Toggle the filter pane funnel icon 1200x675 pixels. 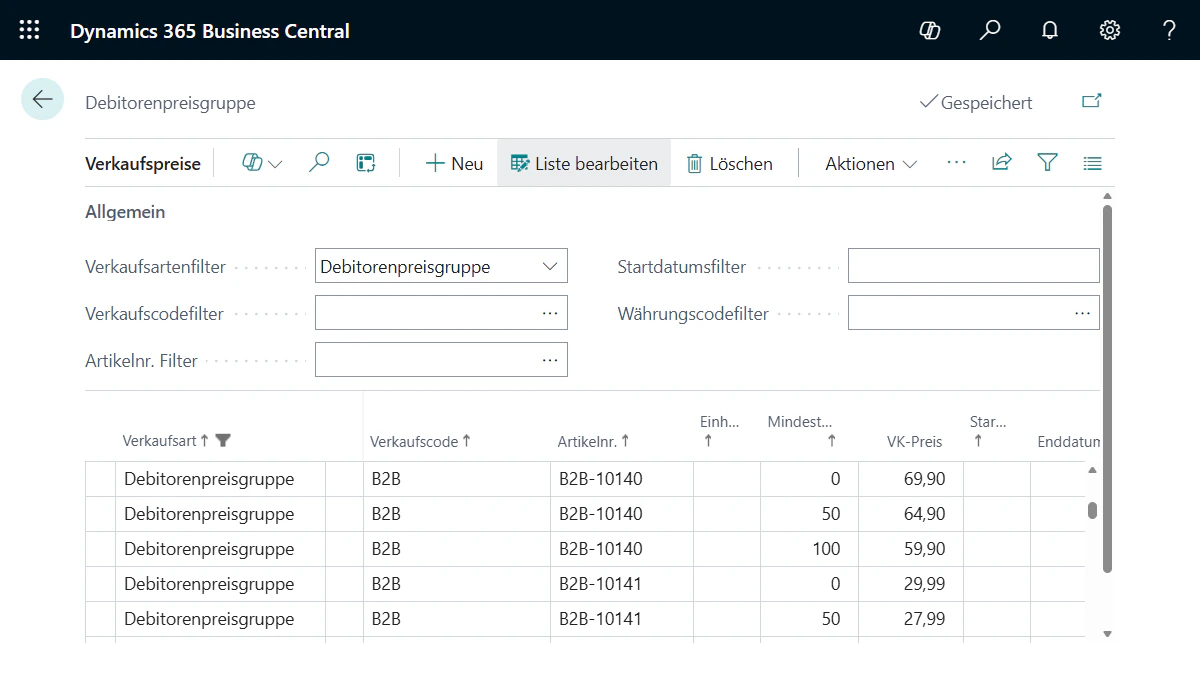pos(1047,162)
